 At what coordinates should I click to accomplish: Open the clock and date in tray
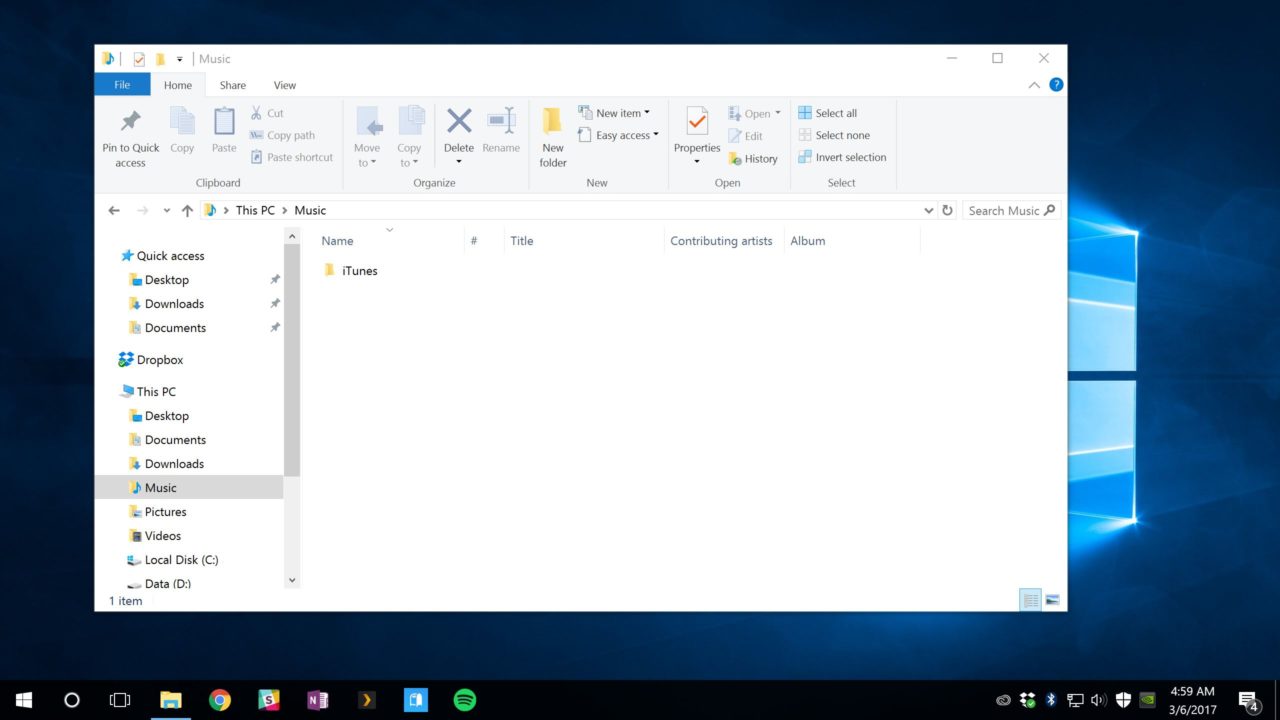(1192, 700)
